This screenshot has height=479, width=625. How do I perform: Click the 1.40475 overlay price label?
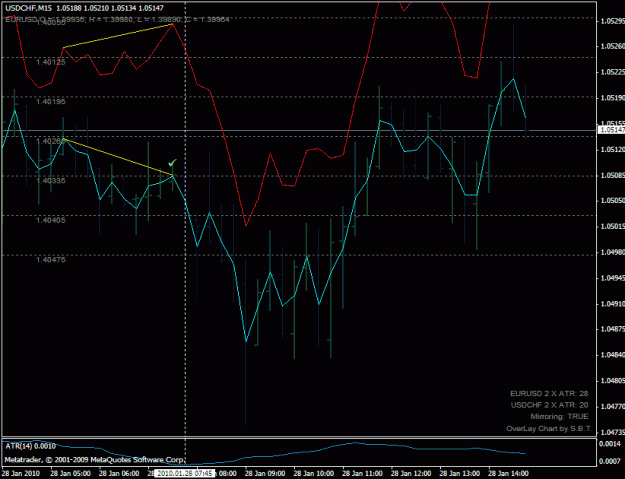[x=51, y=260]
